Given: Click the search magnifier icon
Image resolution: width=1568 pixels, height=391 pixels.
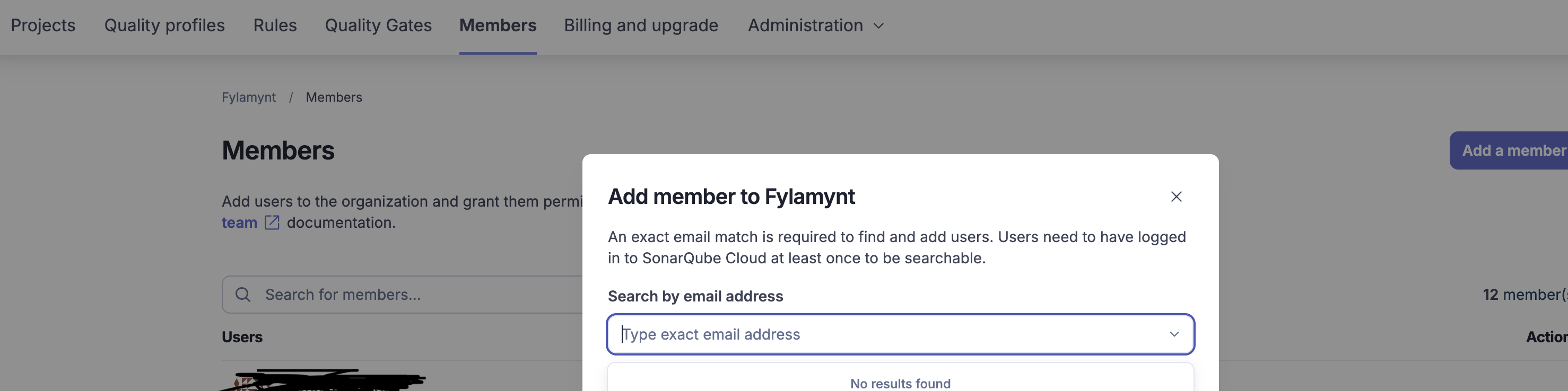Looking at the screenshot, I should point(243,295).
